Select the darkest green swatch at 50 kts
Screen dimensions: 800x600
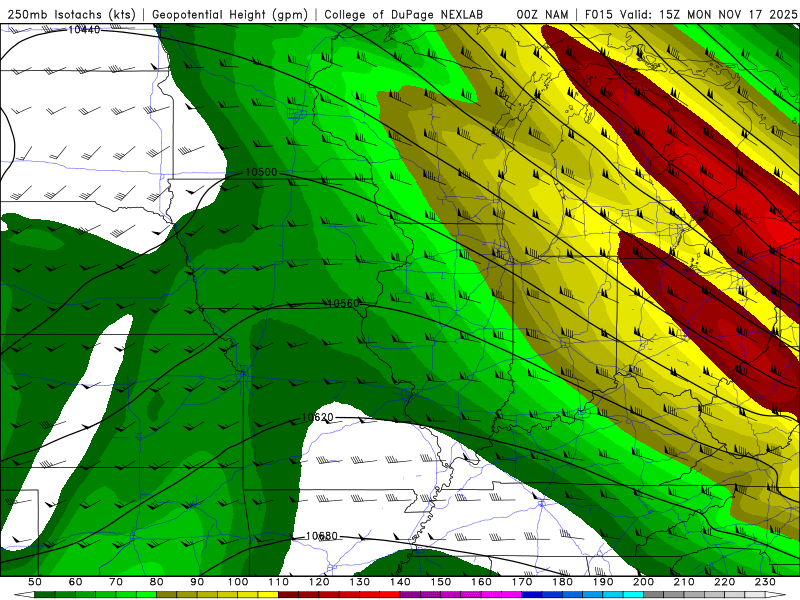44,595
